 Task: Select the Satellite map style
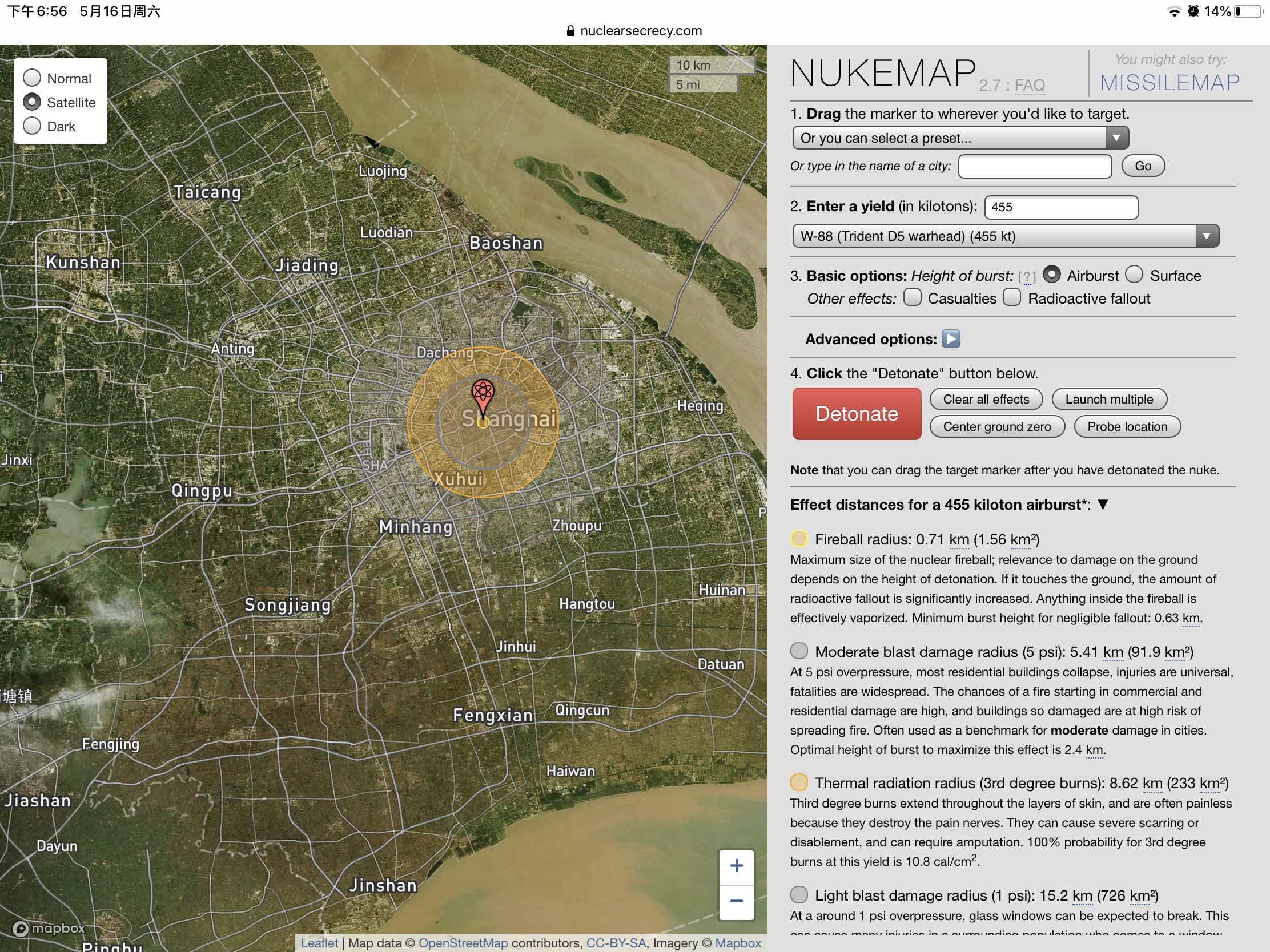click(x=32, y=102)
